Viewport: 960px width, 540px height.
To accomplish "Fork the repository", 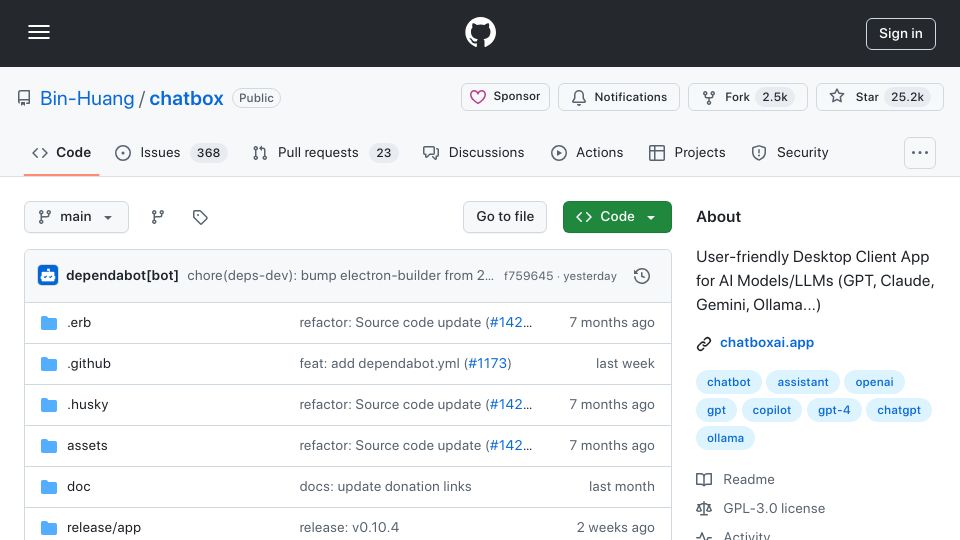I will click(x=748, y=97).
